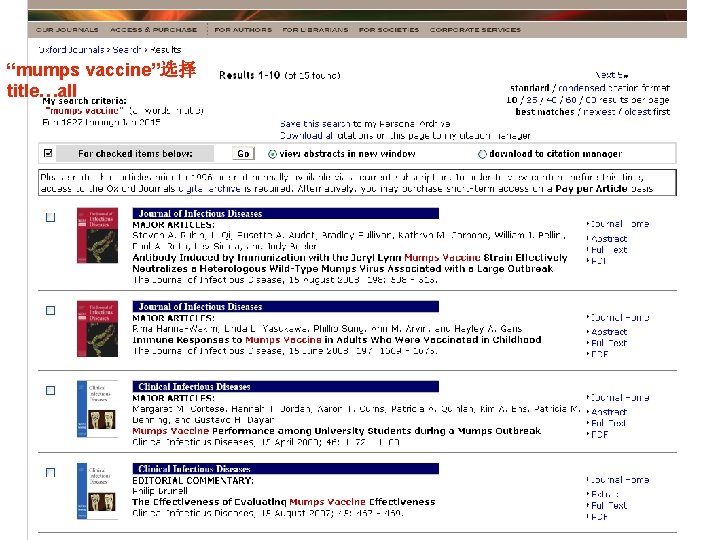720x540 pixels.
Task: Click the Search breadcrumb link
Action: click(127, 50)
